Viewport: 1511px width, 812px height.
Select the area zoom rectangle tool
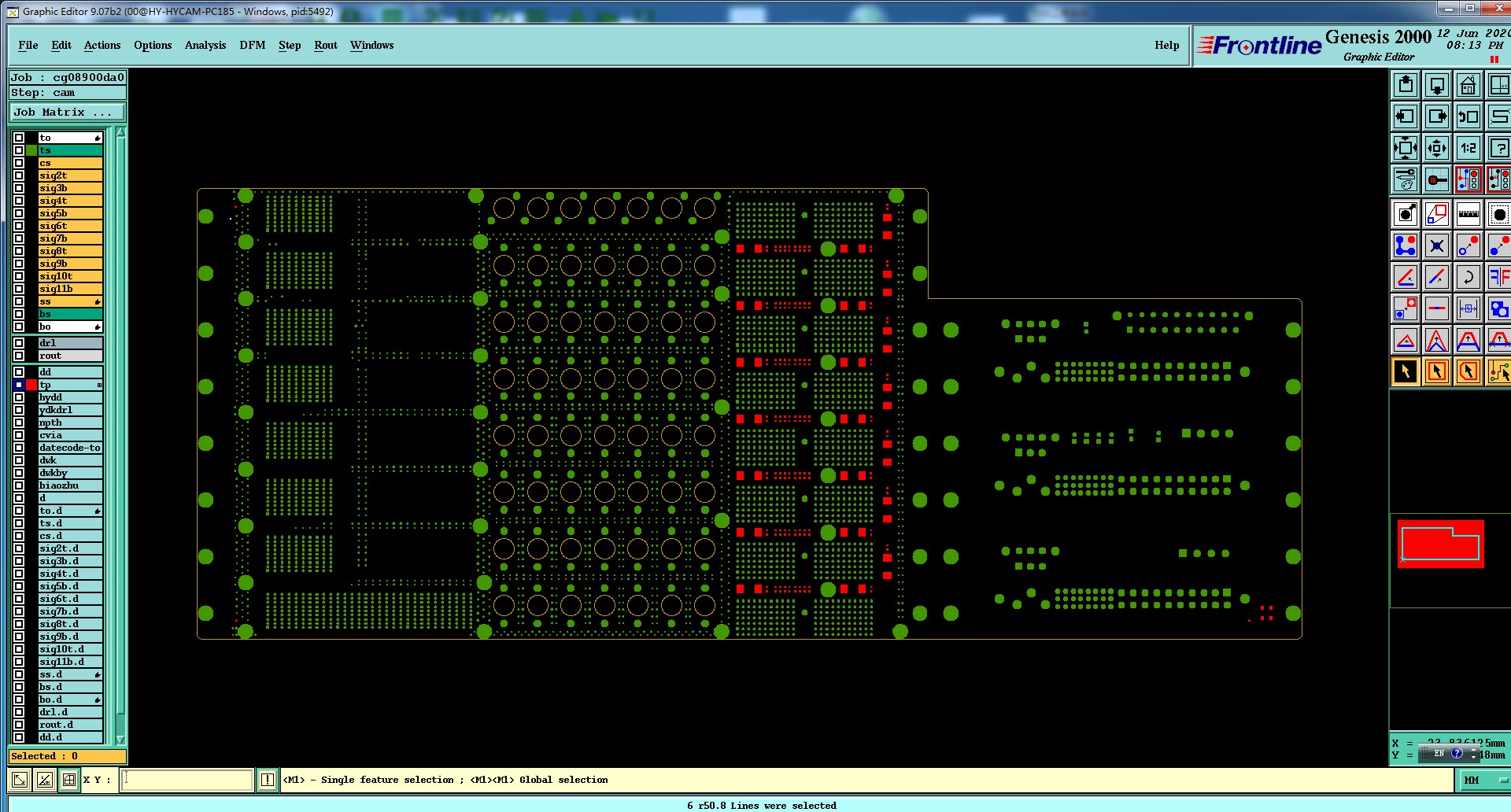(1437, 214)
